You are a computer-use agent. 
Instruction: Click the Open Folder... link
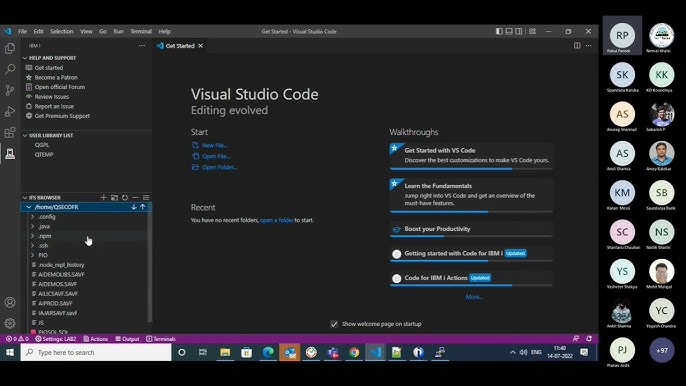pos(219,167)
